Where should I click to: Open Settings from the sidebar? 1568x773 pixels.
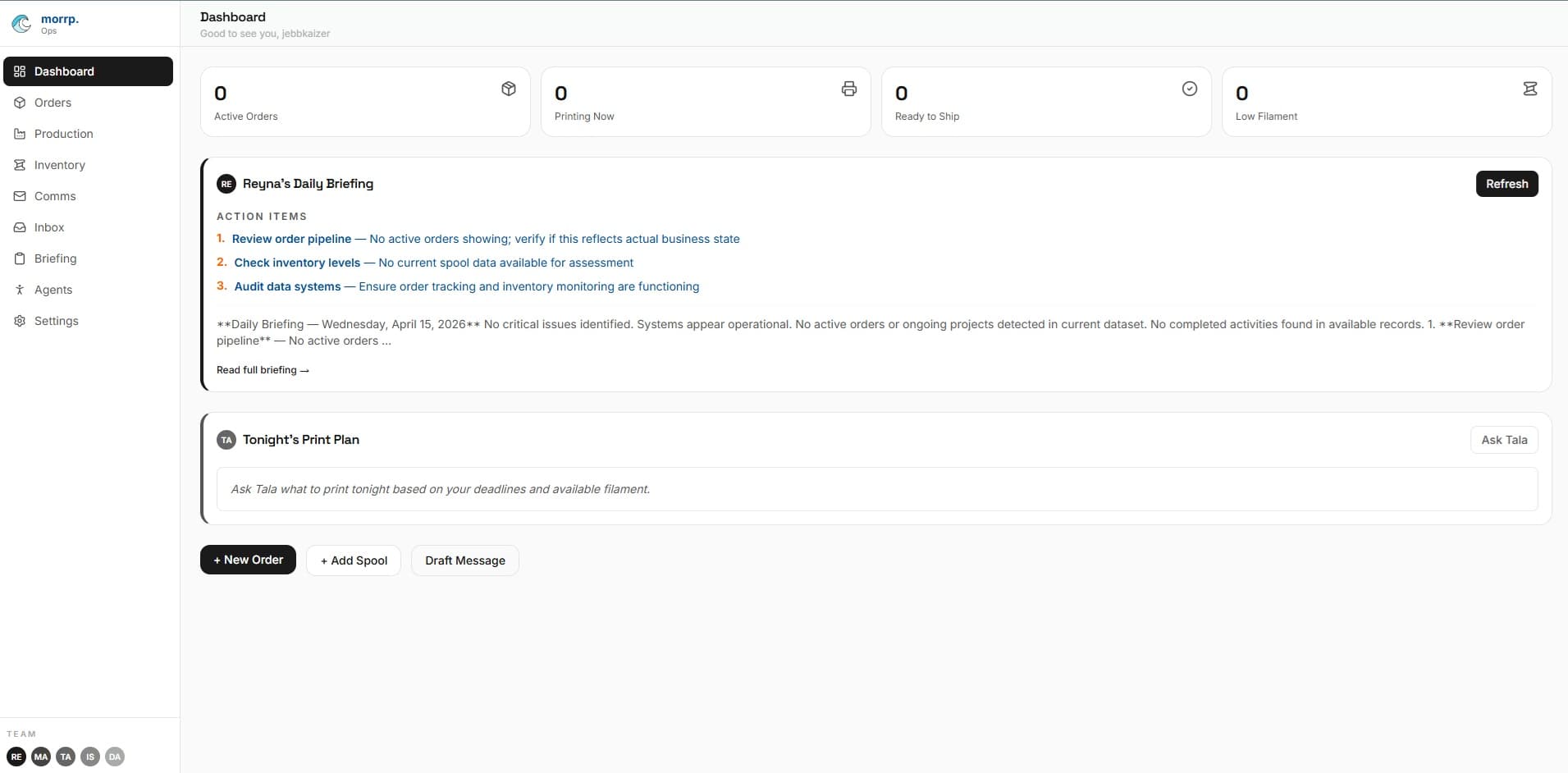click(88, 321)
